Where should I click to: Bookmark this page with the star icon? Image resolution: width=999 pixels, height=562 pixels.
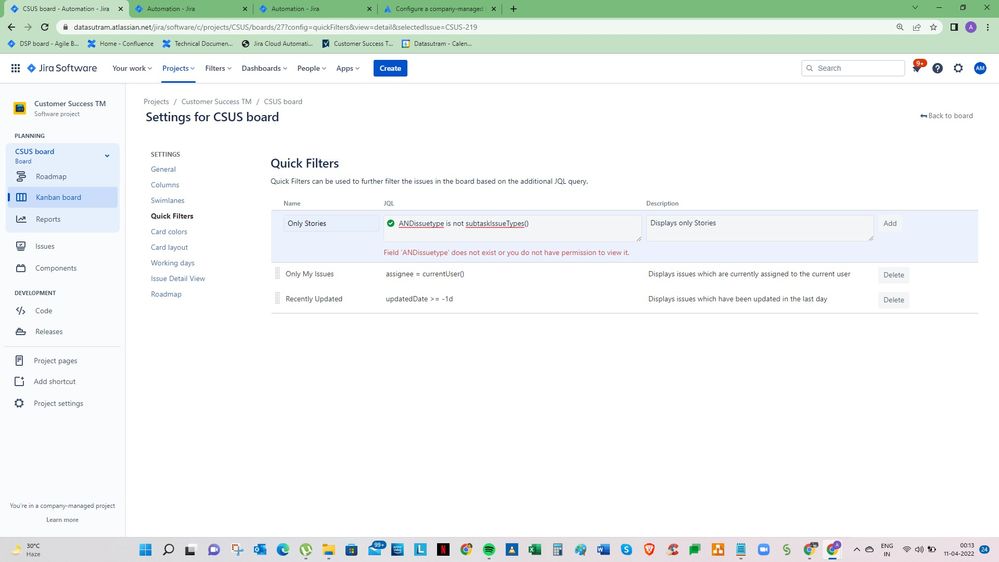[x=933, y=27]
